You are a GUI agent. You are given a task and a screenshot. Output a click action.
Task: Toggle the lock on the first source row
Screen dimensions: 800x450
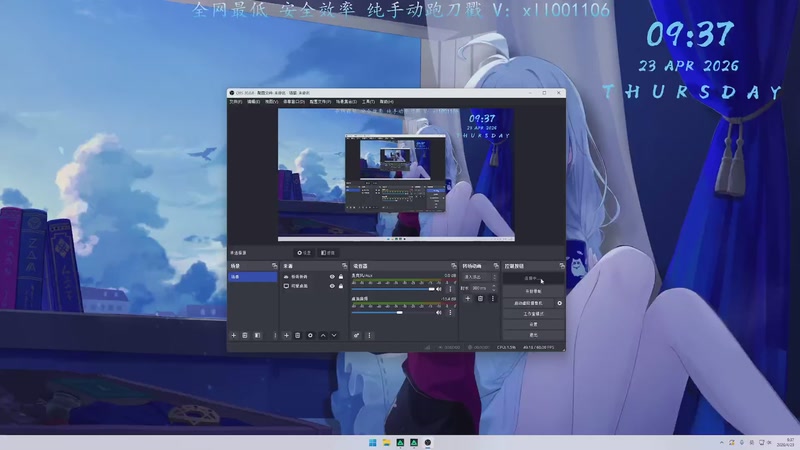(341, 277)
